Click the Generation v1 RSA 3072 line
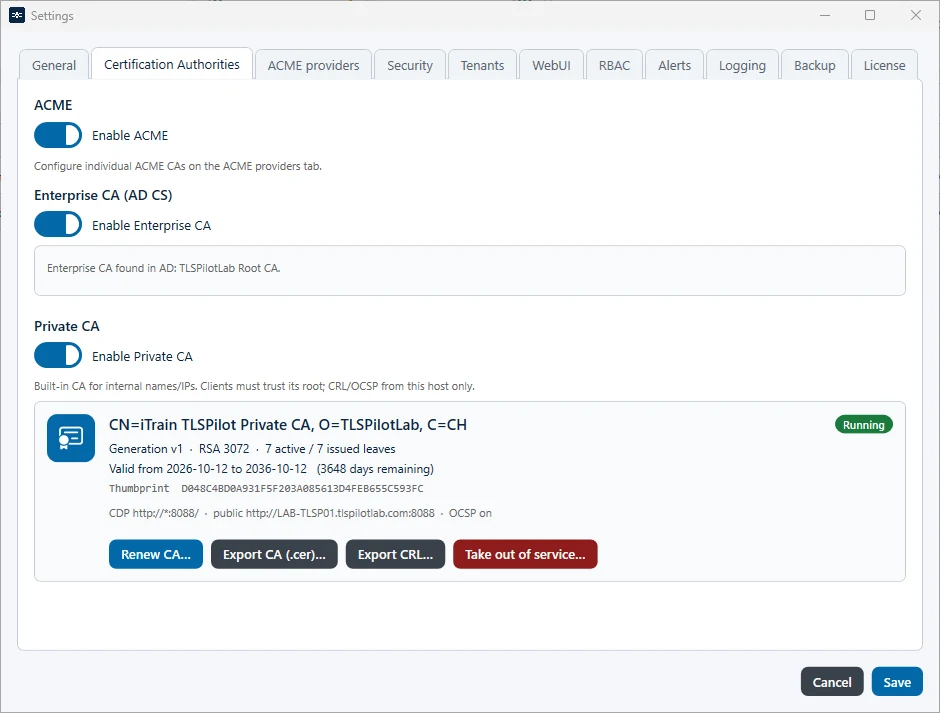940x713 pixels. (x=252, y=449)
